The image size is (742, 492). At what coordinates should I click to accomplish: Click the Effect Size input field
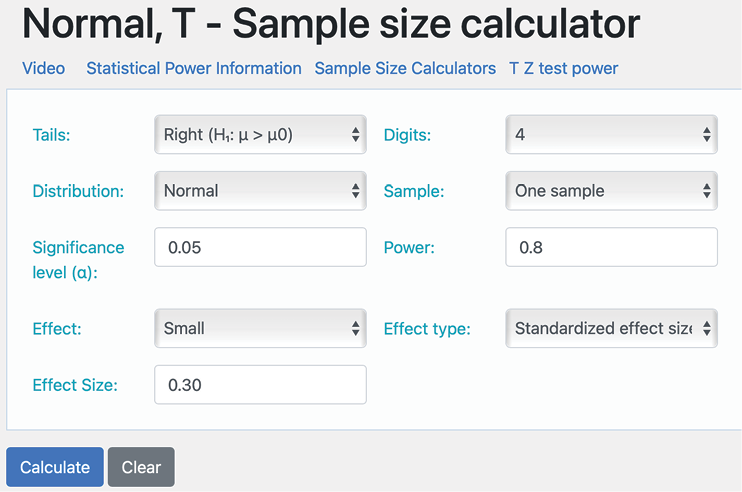click(260, 384)
